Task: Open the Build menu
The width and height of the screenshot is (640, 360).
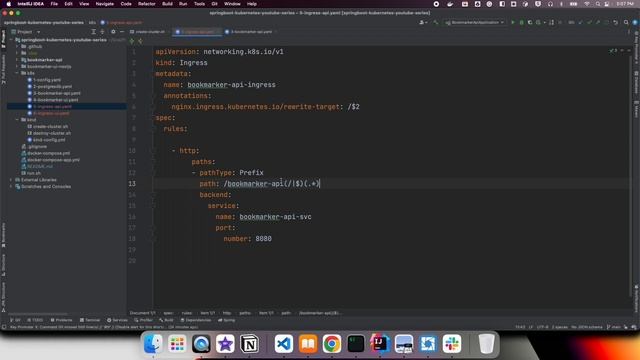Action: 167,4
